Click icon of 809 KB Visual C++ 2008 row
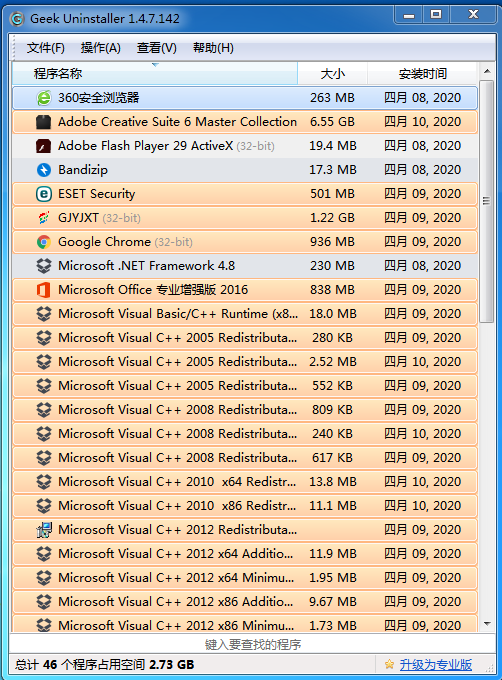 (x=44, y=410)
